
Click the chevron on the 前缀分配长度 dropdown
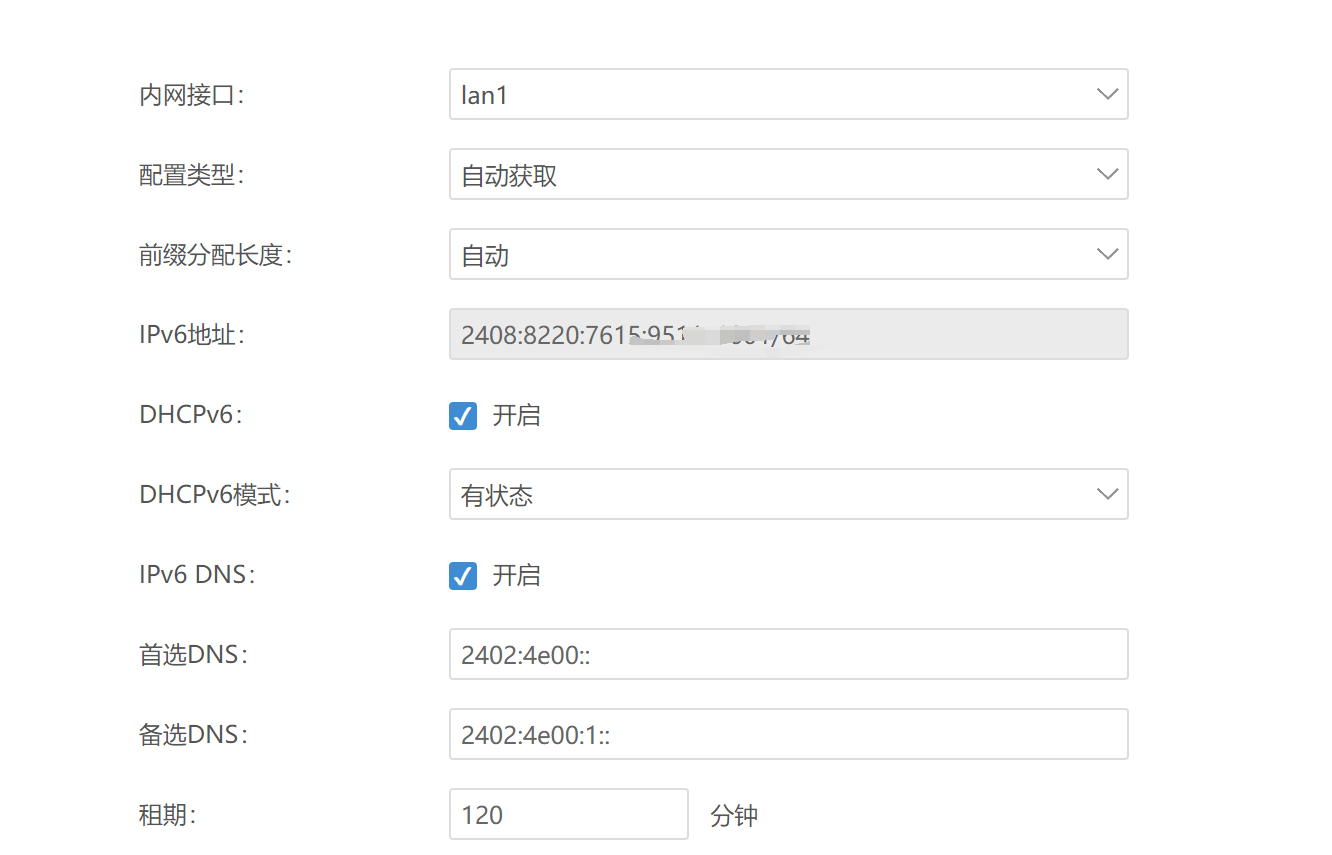click(x=1107, y=253)
